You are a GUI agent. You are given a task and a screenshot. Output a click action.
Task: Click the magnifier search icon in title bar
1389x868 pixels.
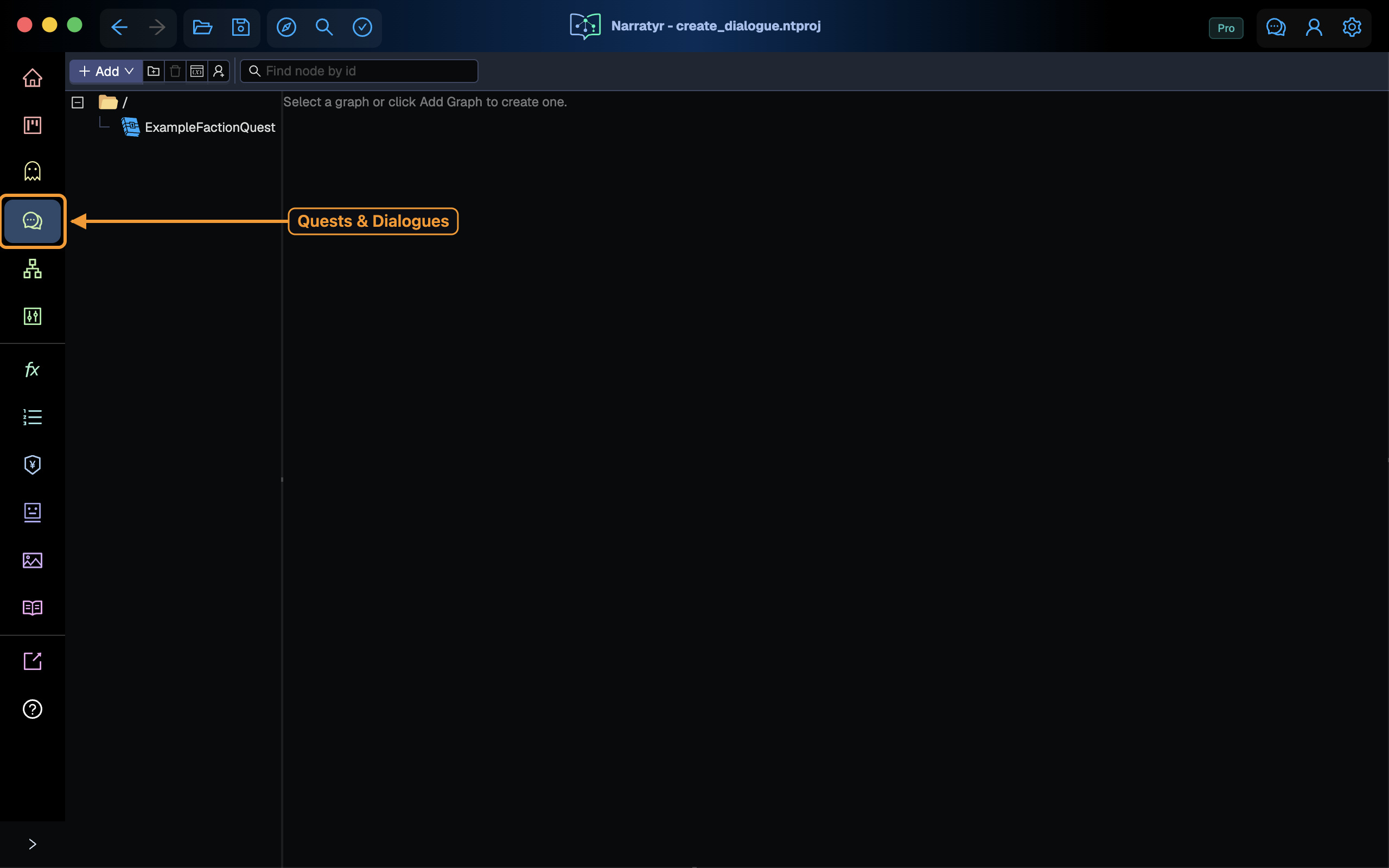[324, 27]
